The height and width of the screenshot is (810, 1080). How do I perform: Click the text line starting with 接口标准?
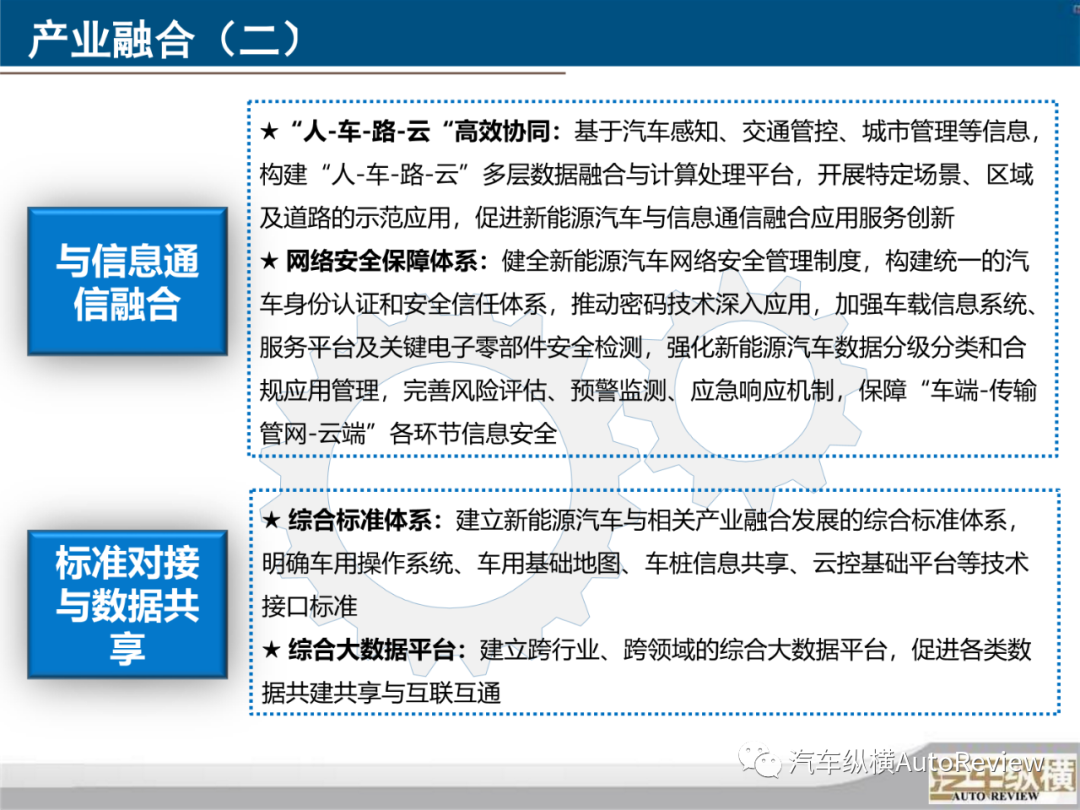[x=308, y=606]
